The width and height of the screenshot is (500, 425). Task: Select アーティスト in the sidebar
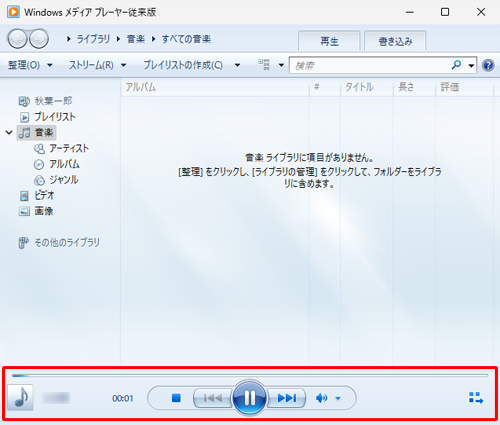click(x=61, y=148)
